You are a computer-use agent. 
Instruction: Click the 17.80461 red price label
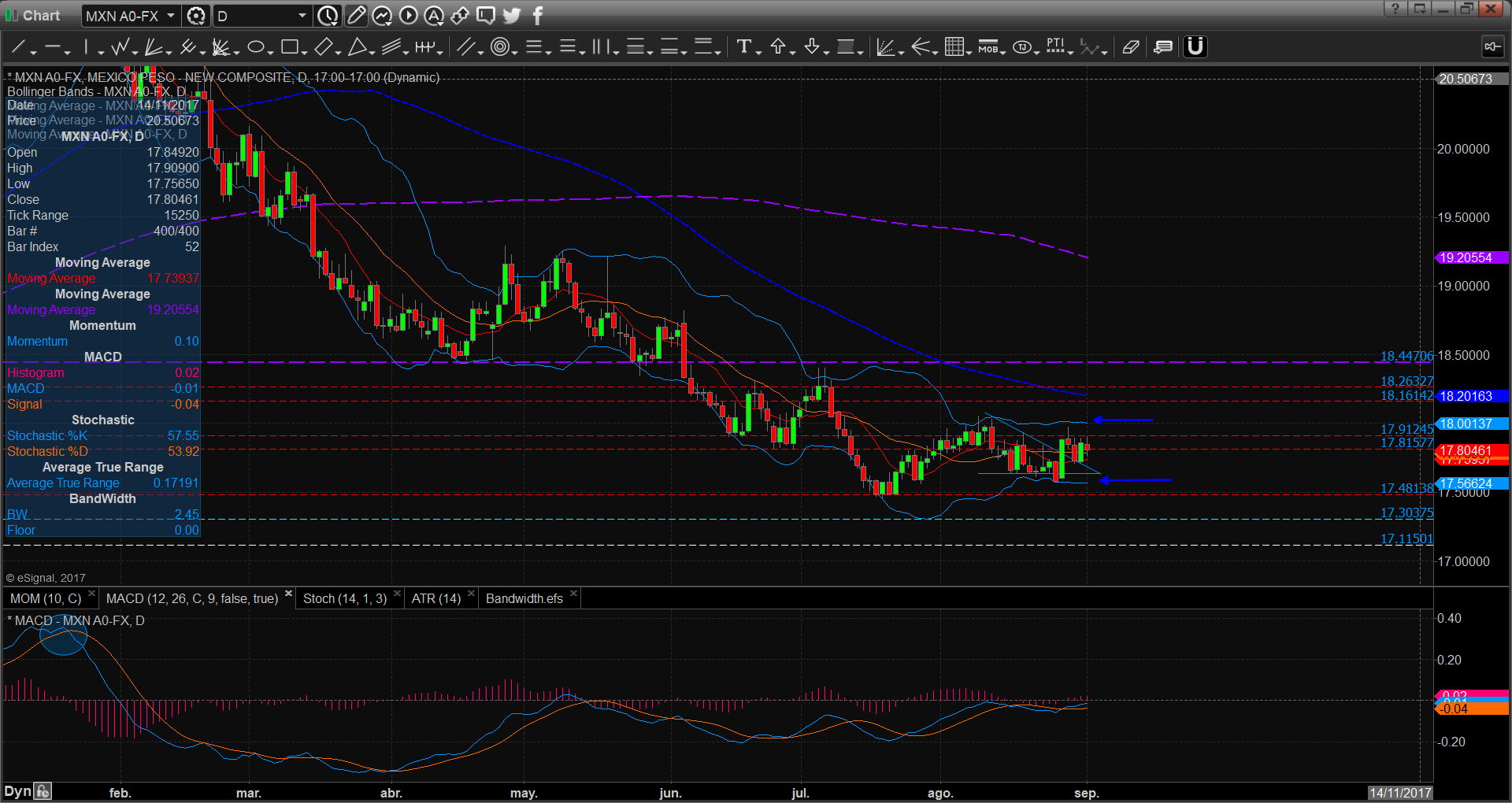click(x=1471, y=450)
